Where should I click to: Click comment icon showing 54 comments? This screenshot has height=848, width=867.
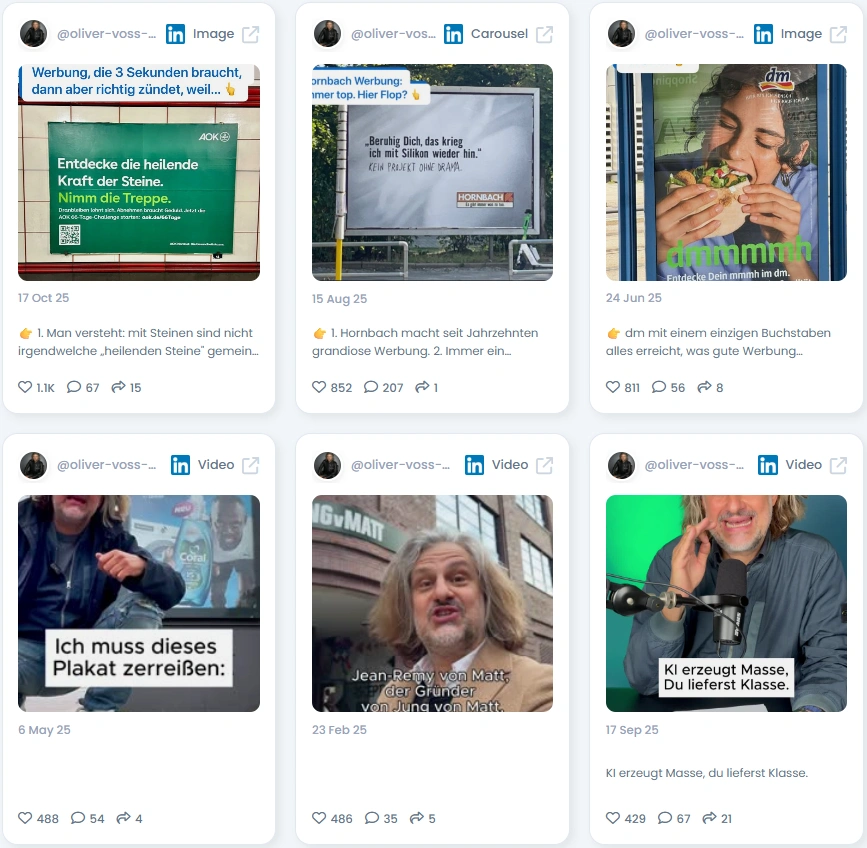(78, 818)
